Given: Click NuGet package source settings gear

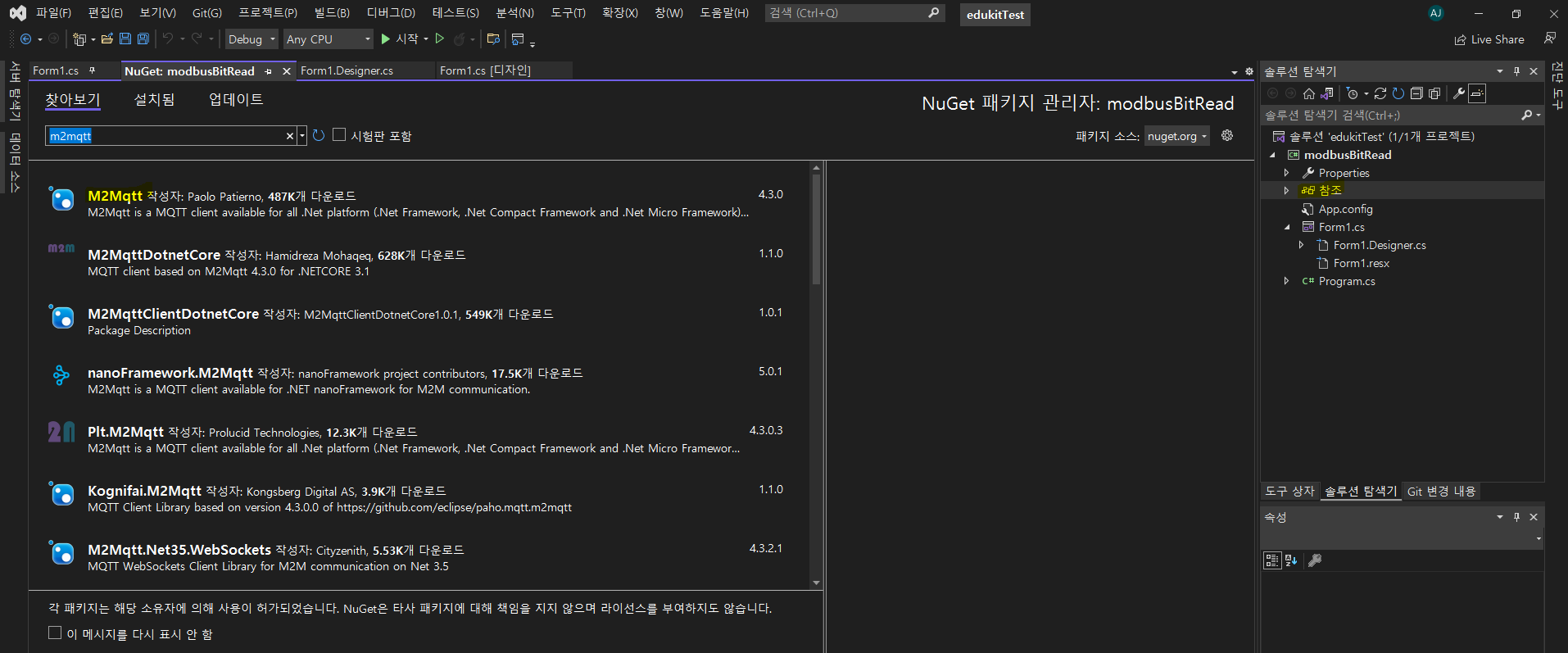Looking at the screenshot, I should (1227, 136).
